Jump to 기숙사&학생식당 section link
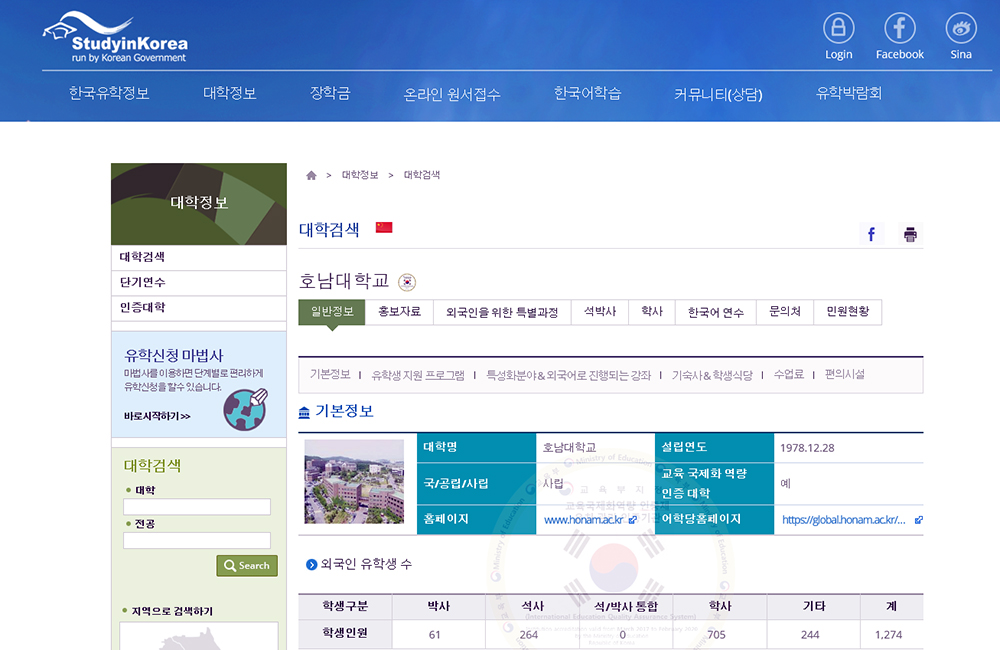This screenshot has height=650, width=1000. pyautogui.click(x=712, y=375)
